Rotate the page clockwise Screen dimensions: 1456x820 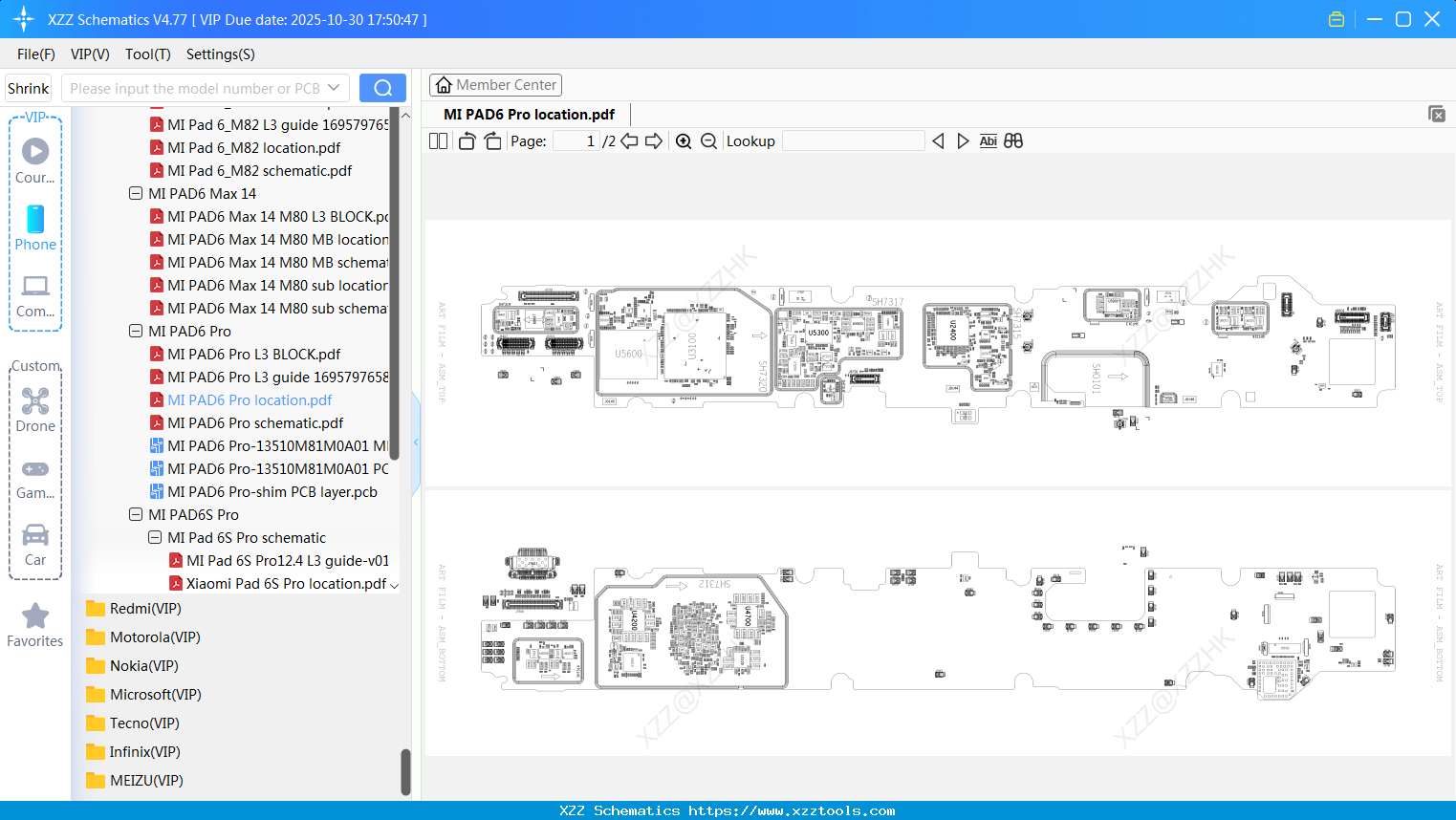pyautogui.click(x=492, y=141)
